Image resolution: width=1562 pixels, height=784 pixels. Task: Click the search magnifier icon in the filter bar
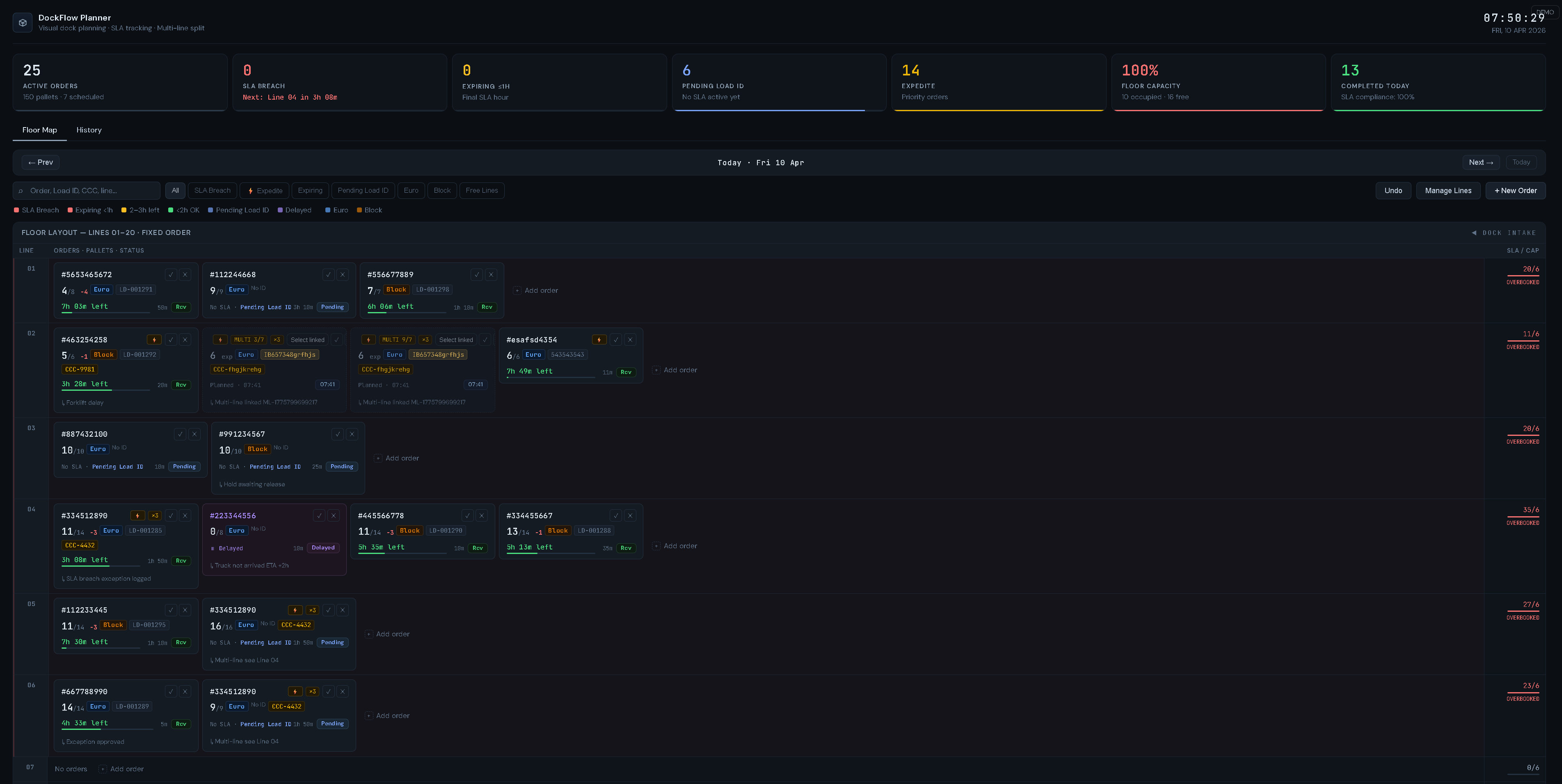click(x=21, y=191)
